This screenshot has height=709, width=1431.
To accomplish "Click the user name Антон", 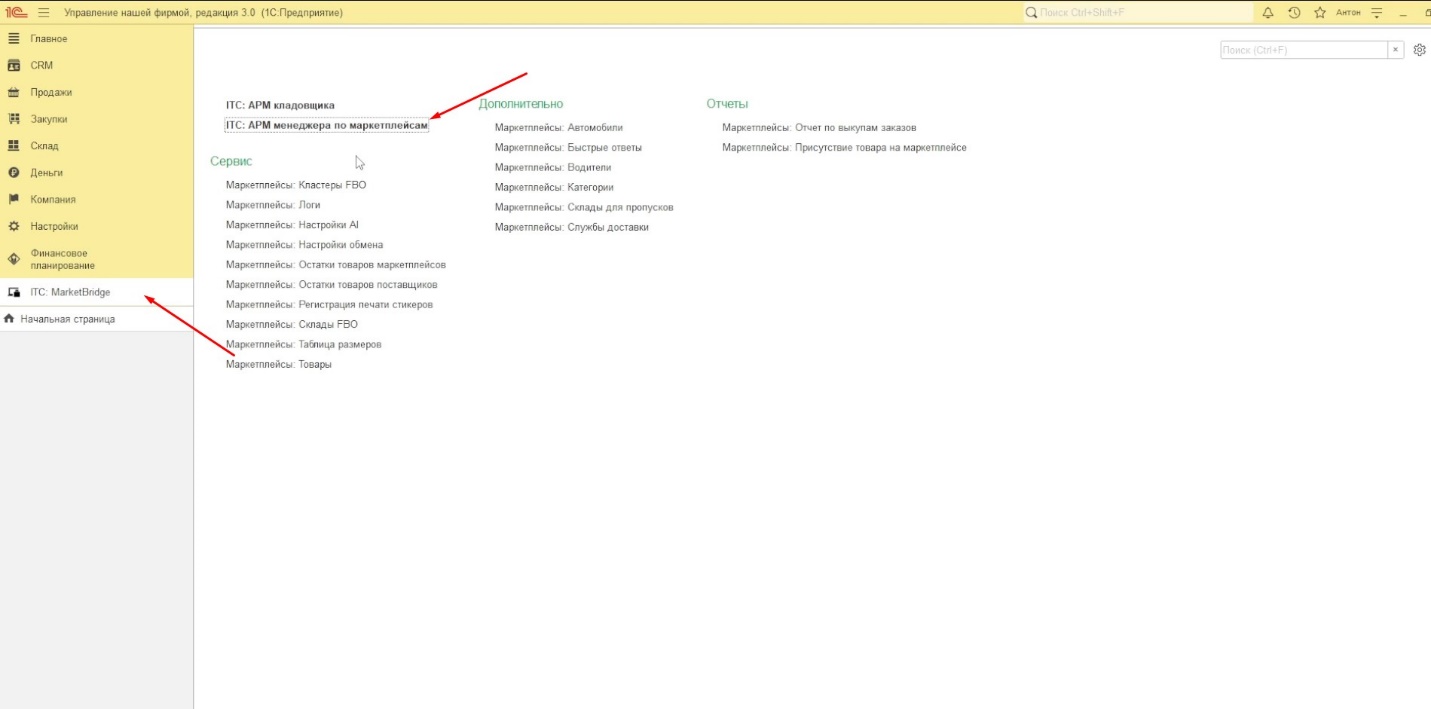I will (x=1348, y=13).
